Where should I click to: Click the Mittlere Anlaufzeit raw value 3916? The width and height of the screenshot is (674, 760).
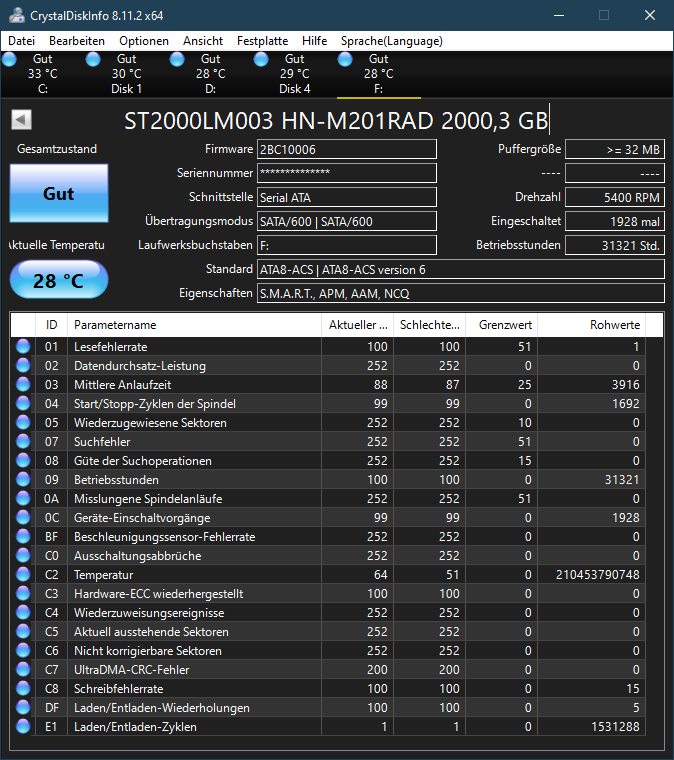(626, 385)
